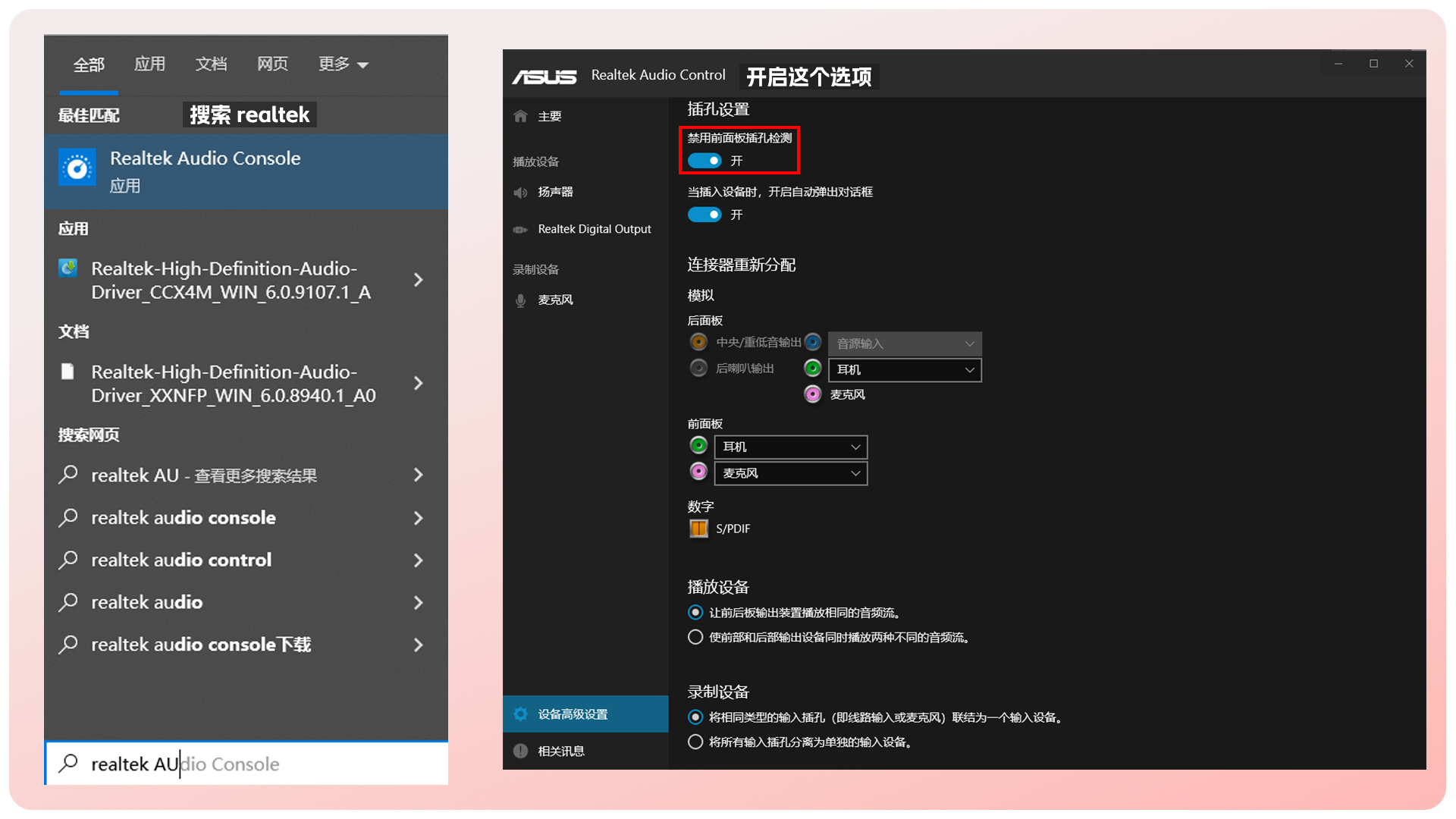Expand arrow for Realtek driver XXNFP document

(x=418, y=384)
